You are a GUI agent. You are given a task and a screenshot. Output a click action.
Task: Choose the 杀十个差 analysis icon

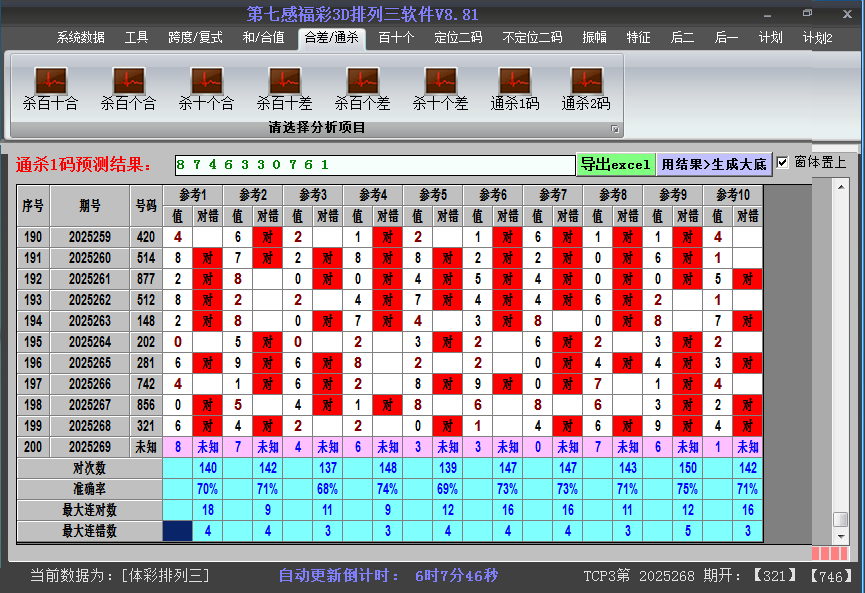(440, 88)
